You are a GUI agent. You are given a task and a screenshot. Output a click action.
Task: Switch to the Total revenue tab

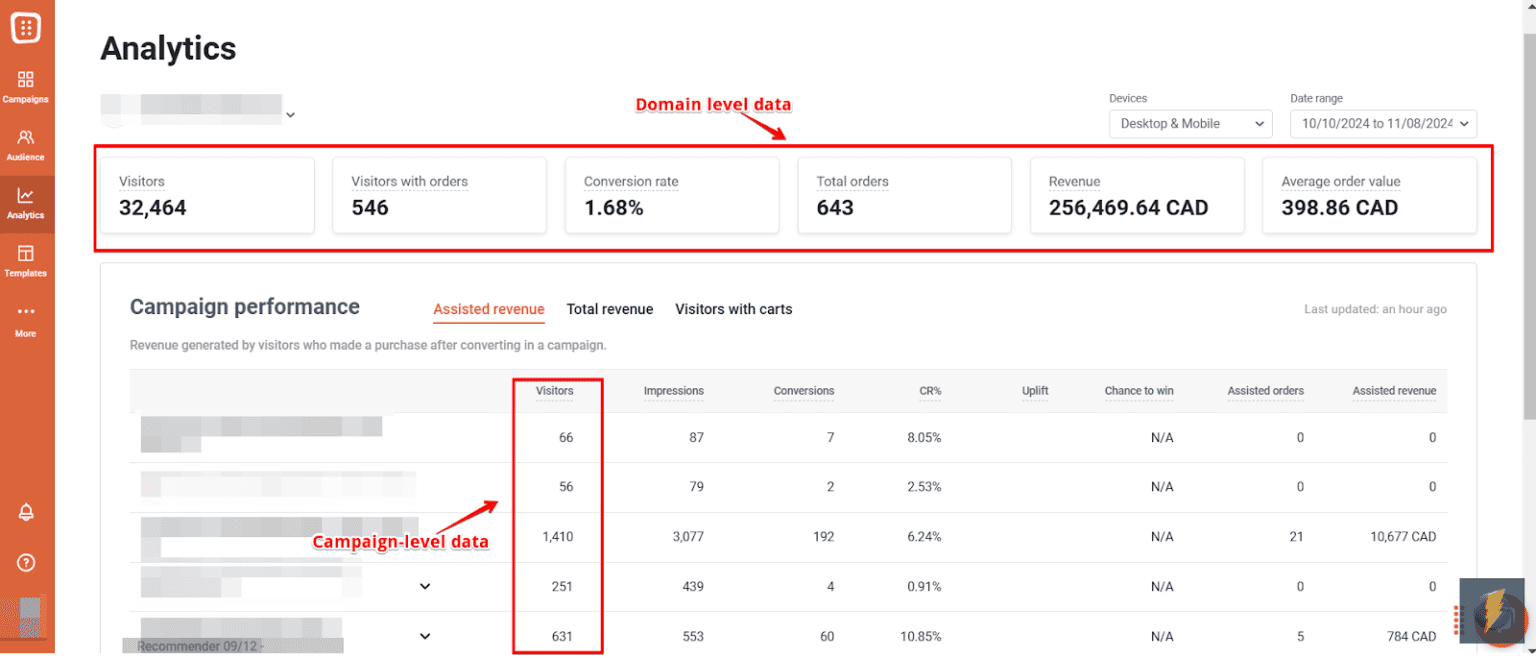pos(609,309)
